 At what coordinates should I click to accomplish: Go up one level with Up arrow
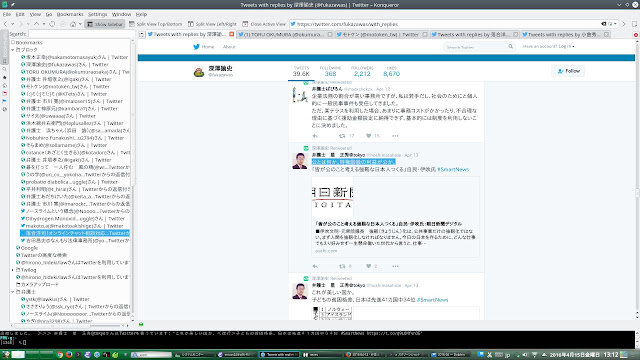point(36,24)
